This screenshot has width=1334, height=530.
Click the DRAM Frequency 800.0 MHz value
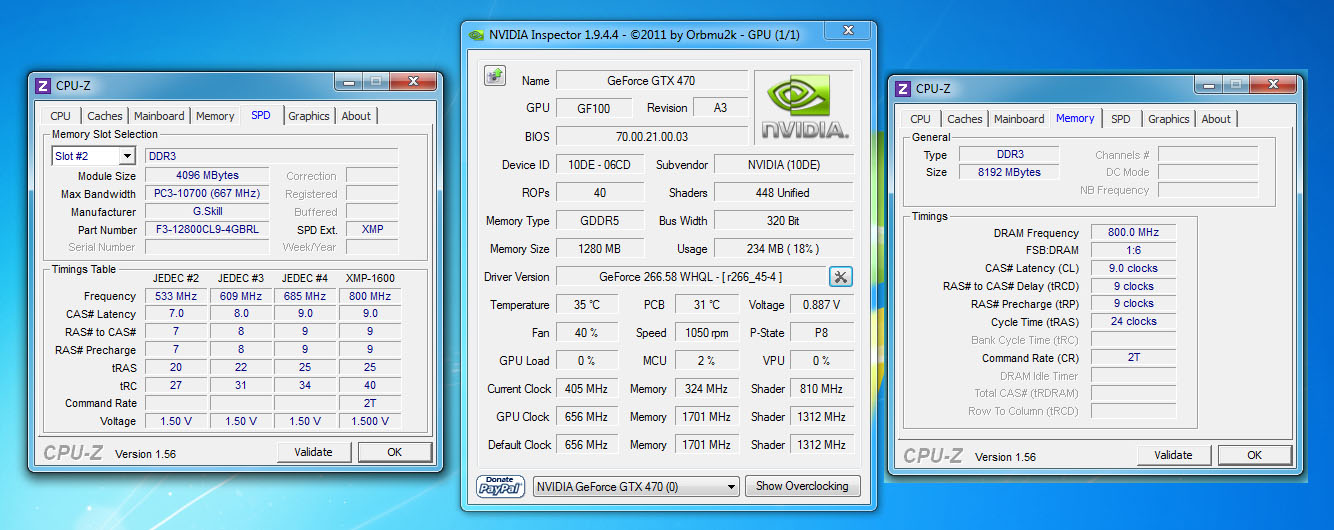(1134, 233)
